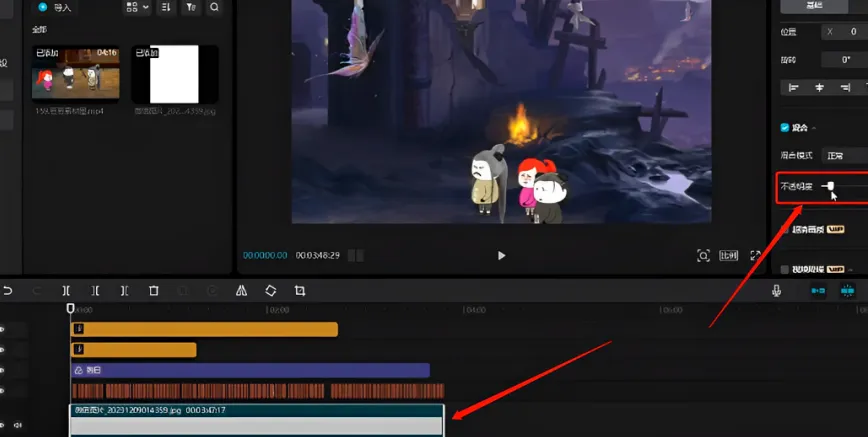Screen dimensions: 868x437
Task: Toggle the enhance quality VIP checkbox
Action: [784, 229]
